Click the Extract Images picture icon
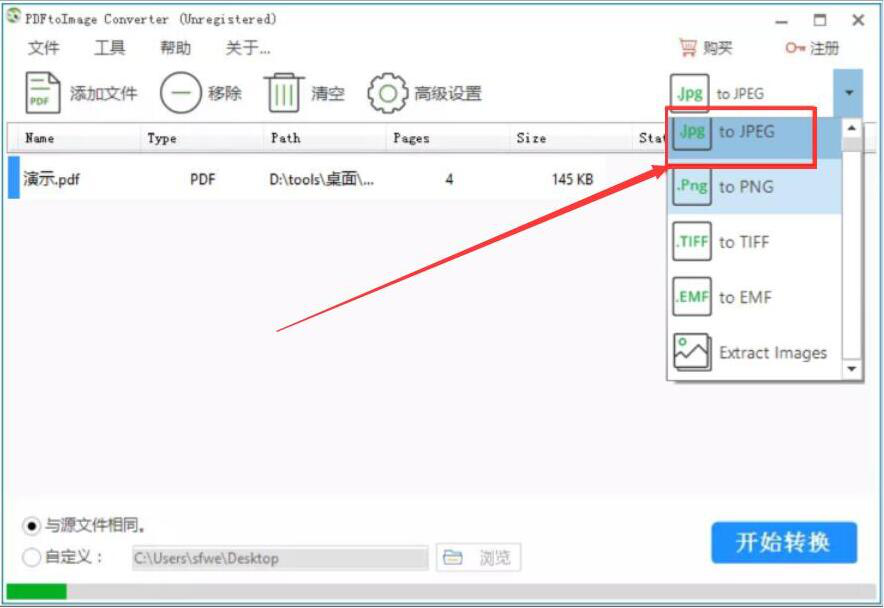Screen dimensions: 884x608 [692, 352]
